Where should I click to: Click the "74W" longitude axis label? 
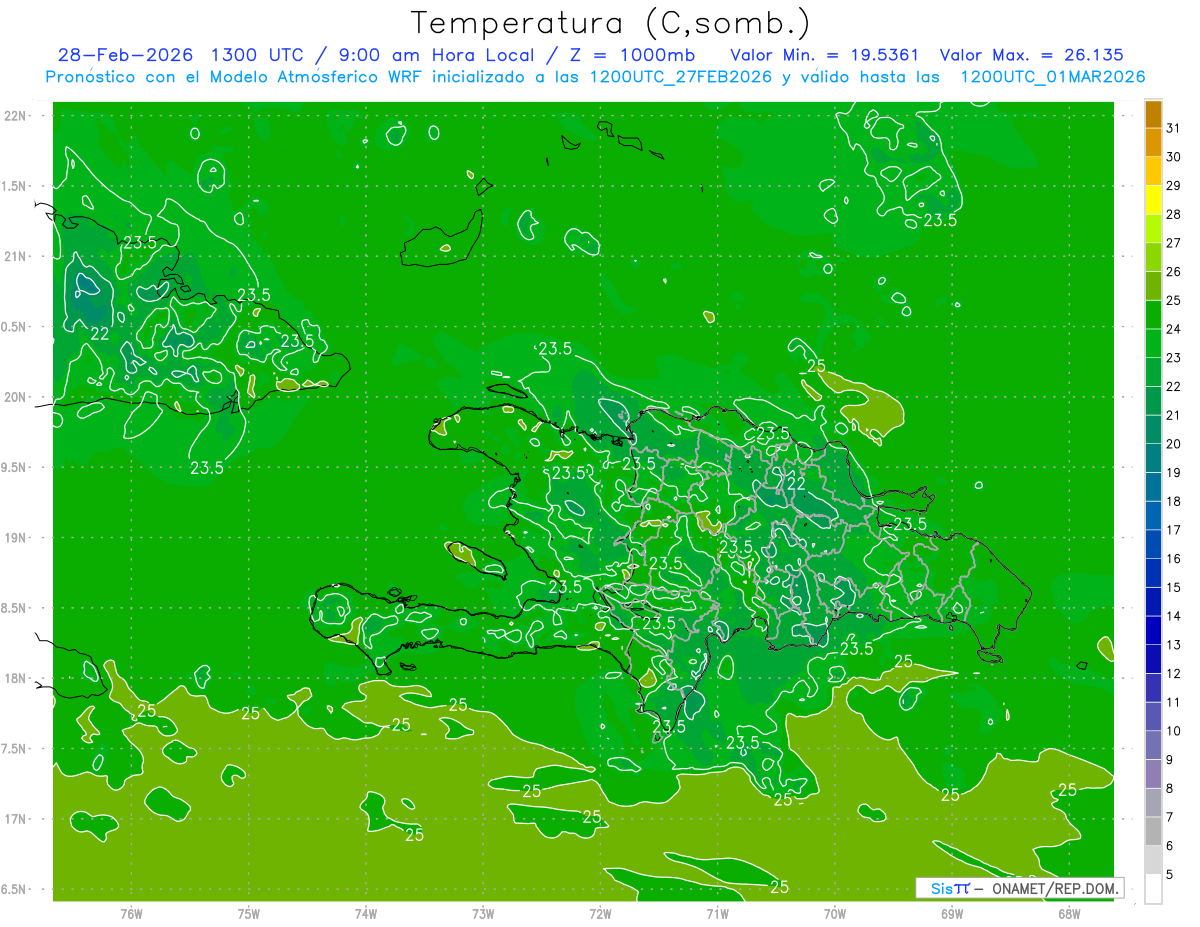coord(365,914)
